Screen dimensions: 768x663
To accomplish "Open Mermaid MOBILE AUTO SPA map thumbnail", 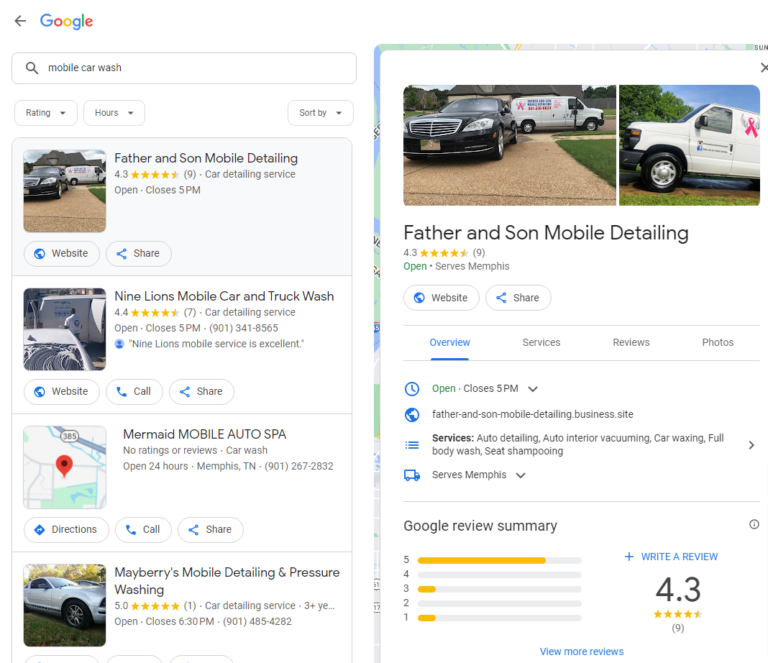I will point(65,467).
